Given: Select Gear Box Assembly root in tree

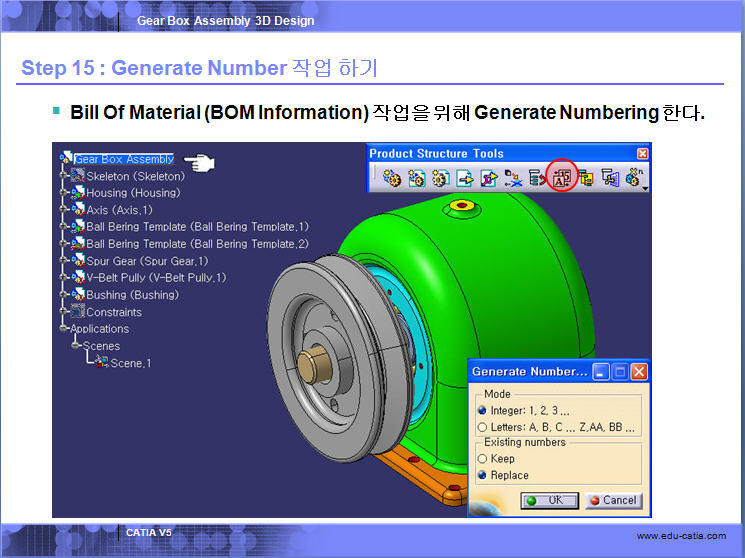Looking at the screenshot, I should pos(124,159).
